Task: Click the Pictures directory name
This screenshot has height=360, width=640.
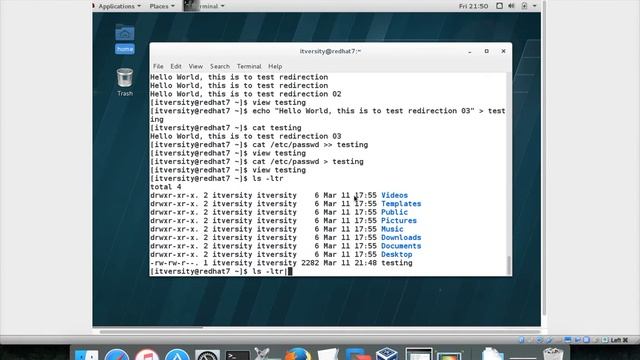Action: [x=399, y=221]
